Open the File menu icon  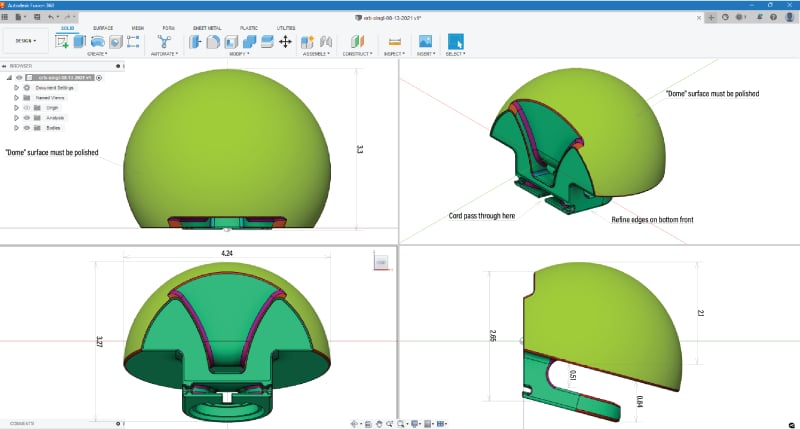click(x=19, y=17)
